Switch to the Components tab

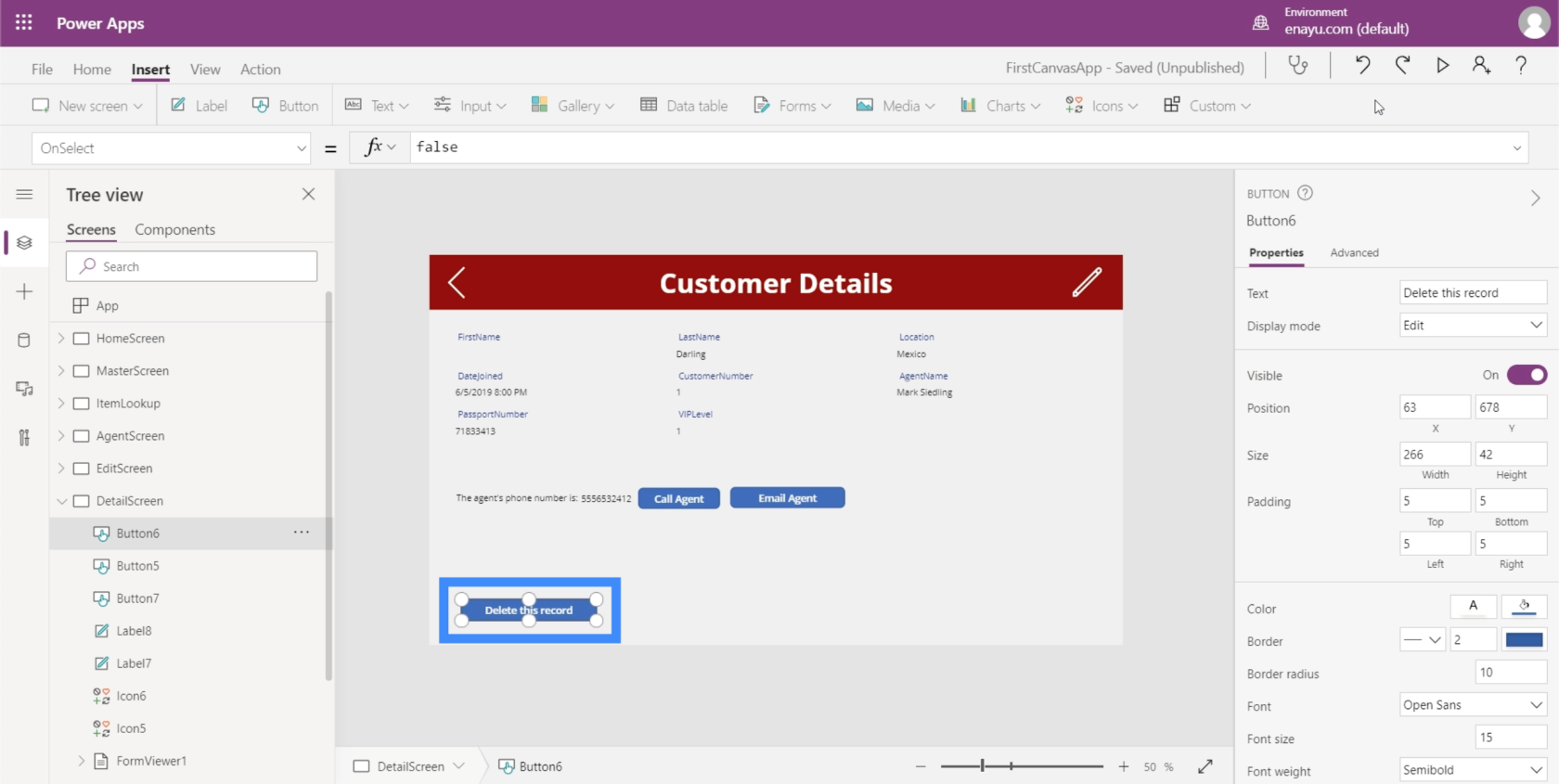point(174,229)
